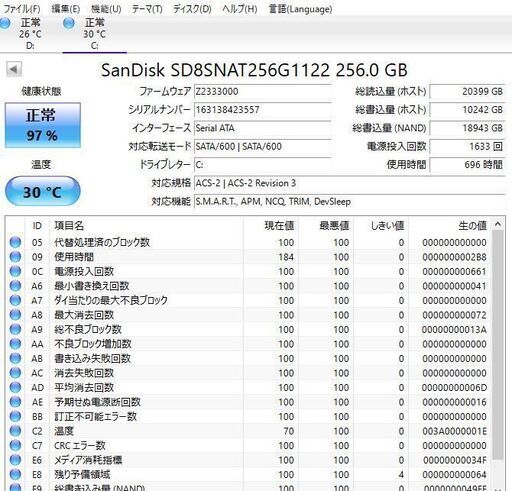Select the 予期せぬ電源断回数 attribute name
This screenshot has width=512, height=491.
coord(97,402)
